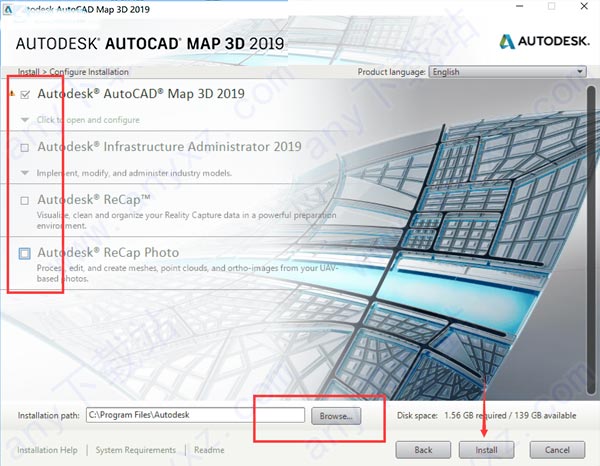
Task: Tick the Autodesk ReCap Photo checkbox
Action: [x=24, y=253]
